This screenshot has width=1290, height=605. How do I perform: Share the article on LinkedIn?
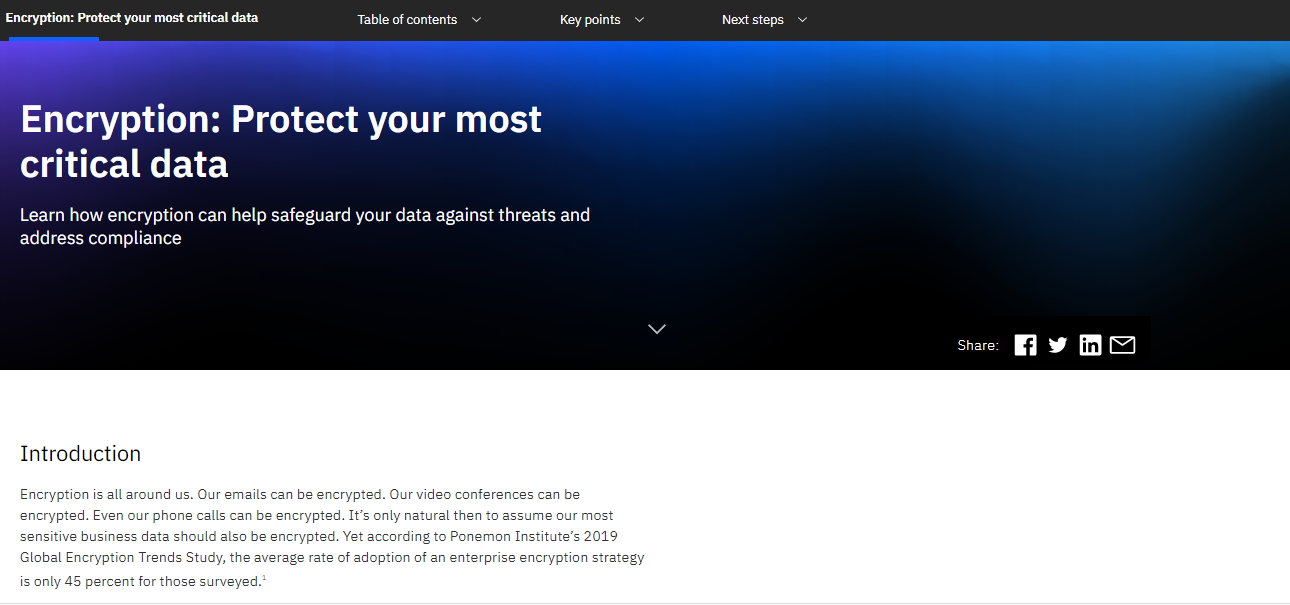tap(1090, 344)
